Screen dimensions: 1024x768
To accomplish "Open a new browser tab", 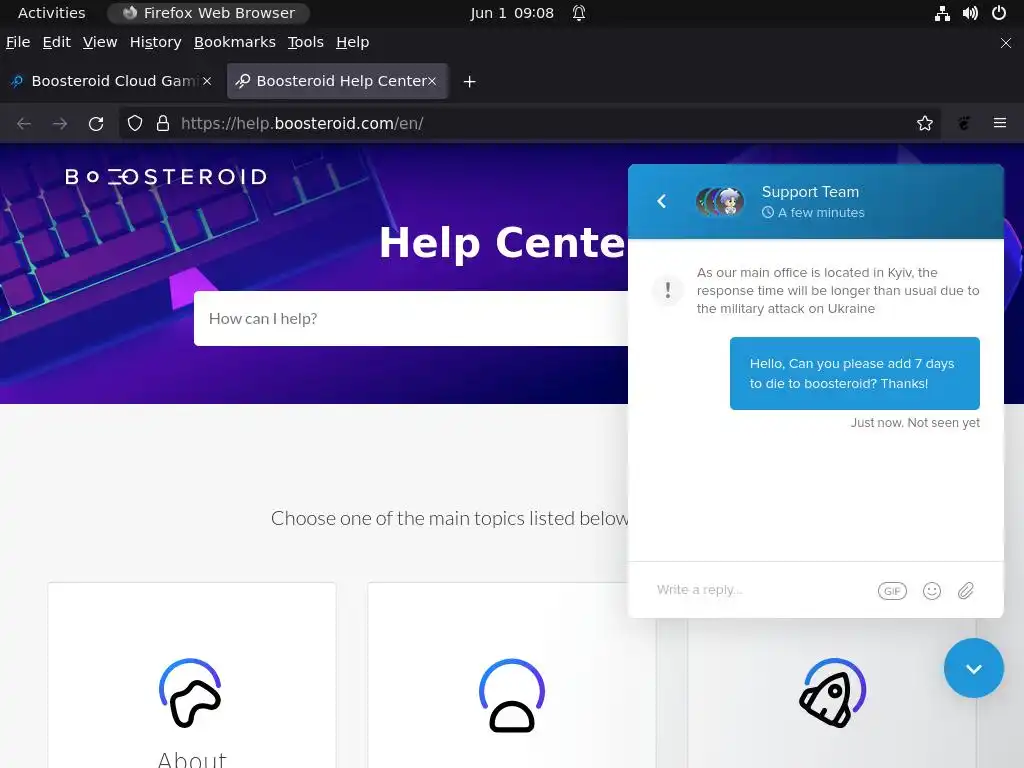I will (470, 82).
